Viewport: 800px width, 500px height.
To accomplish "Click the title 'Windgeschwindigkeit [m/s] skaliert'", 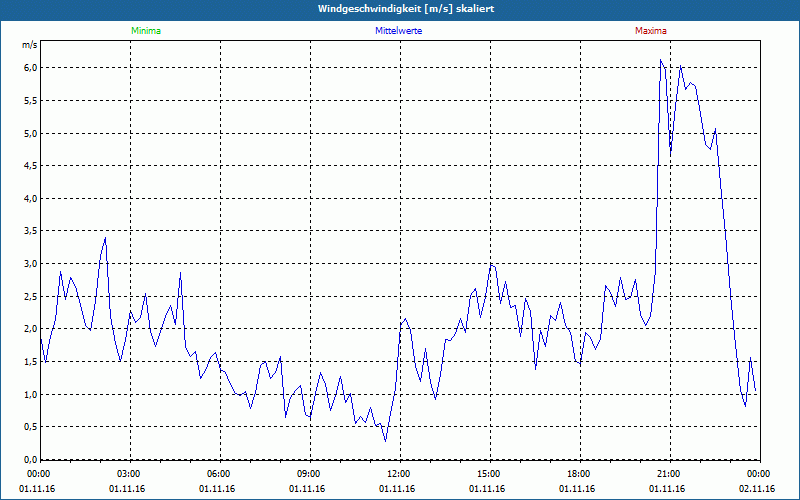I will [x=406, y=9].
